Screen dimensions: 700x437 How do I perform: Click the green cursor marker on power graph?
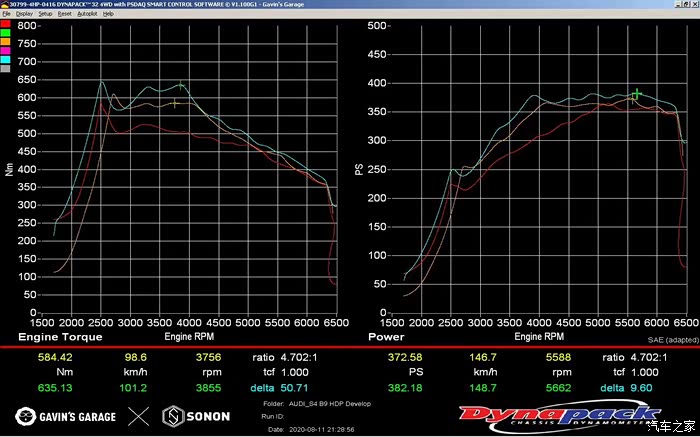pos(637,94)
